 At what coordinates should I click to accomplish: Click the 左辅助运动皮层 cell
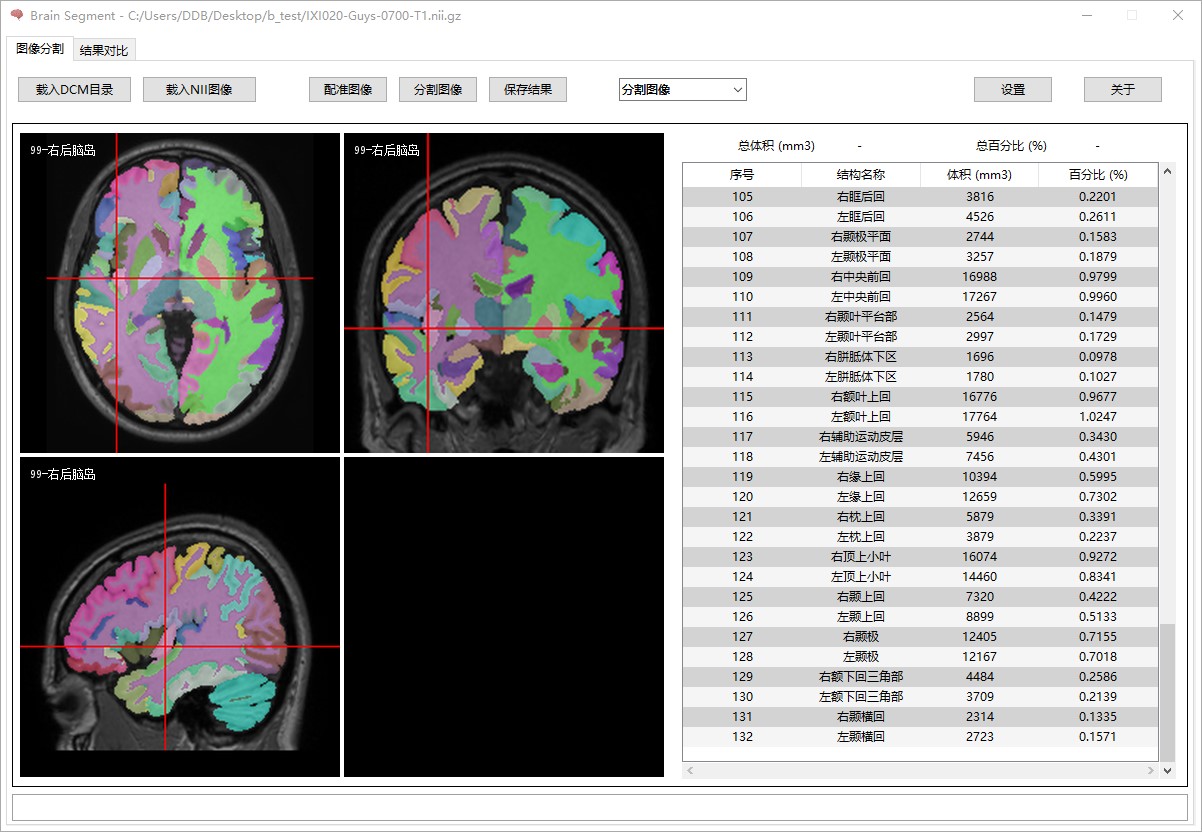861,457
